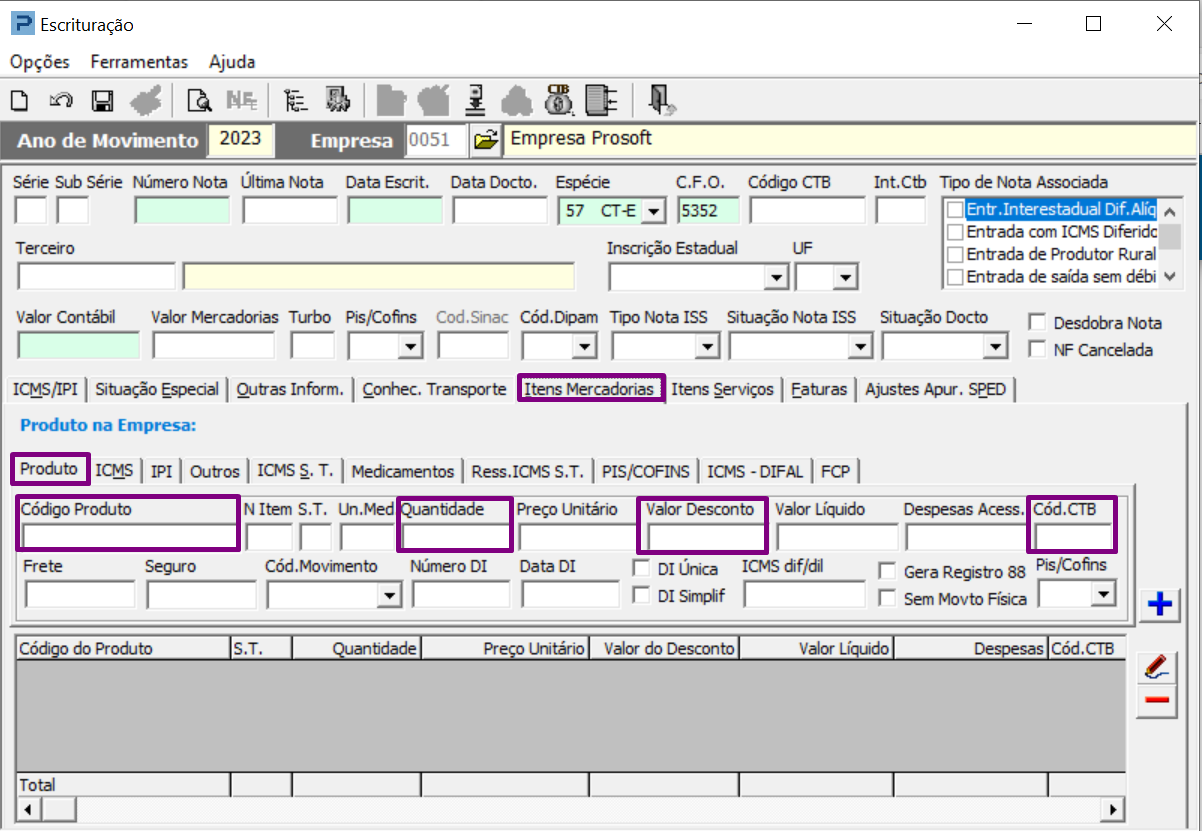Open the Situação Docto dropdown
1202x831 pixels.
click(x=994, y=347)
